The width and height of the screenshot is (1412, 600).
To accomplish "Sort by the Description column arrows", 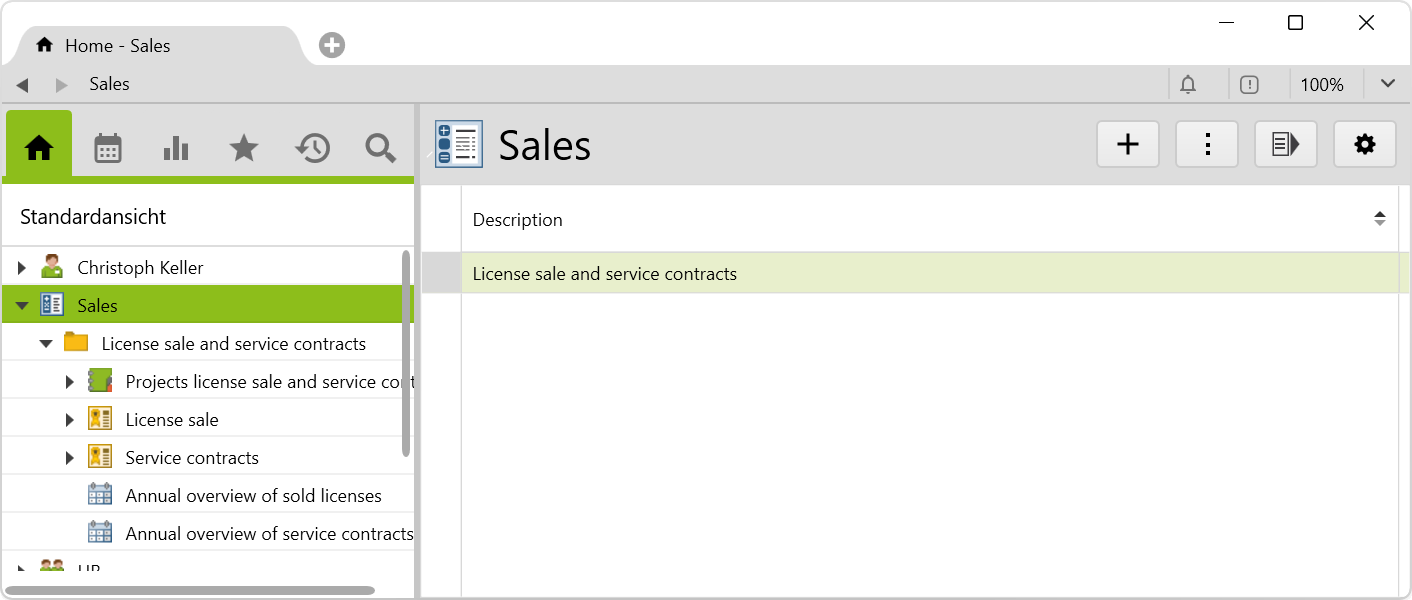I will pos(1379,219).
